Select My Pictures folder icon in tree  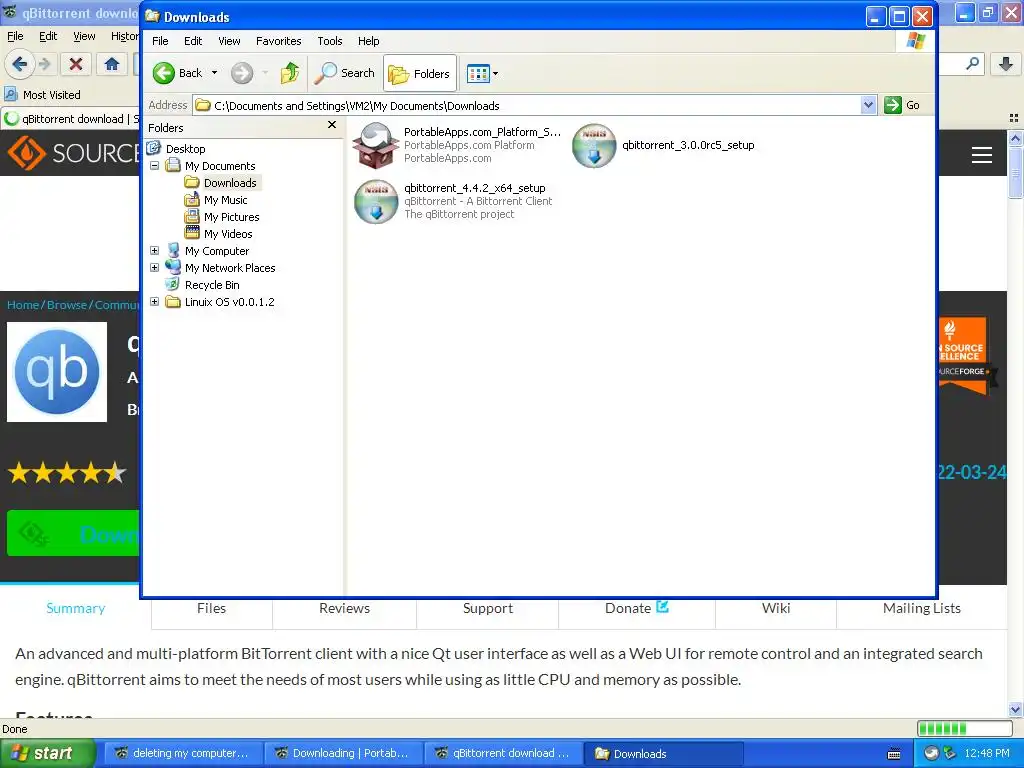[191, 216]
